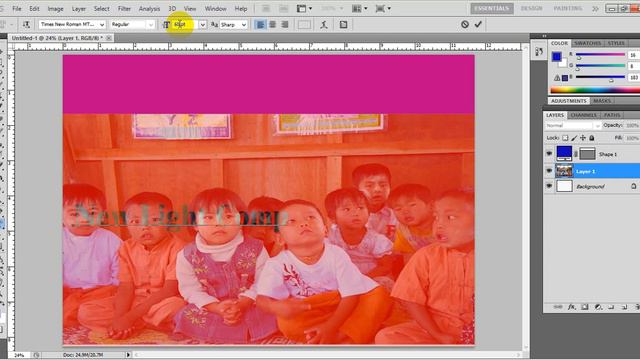Add a layer style with fx

point(571,307)
